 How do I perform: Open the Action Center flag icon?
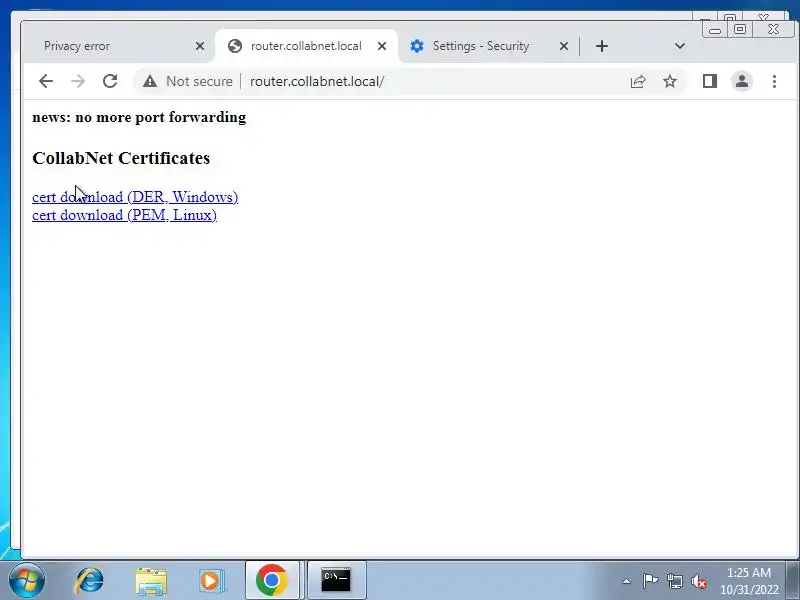point(650,581)
